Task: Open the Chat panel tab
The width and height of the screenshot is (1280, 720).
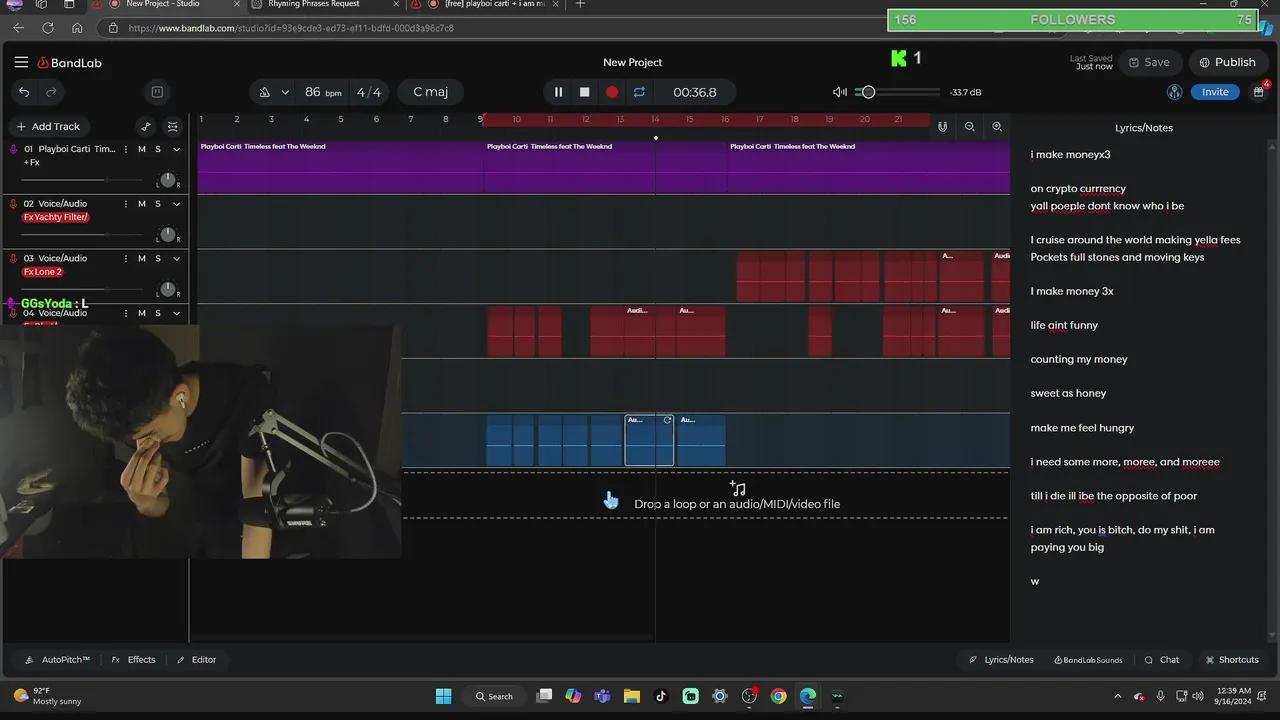Action: pos(1162,660)
